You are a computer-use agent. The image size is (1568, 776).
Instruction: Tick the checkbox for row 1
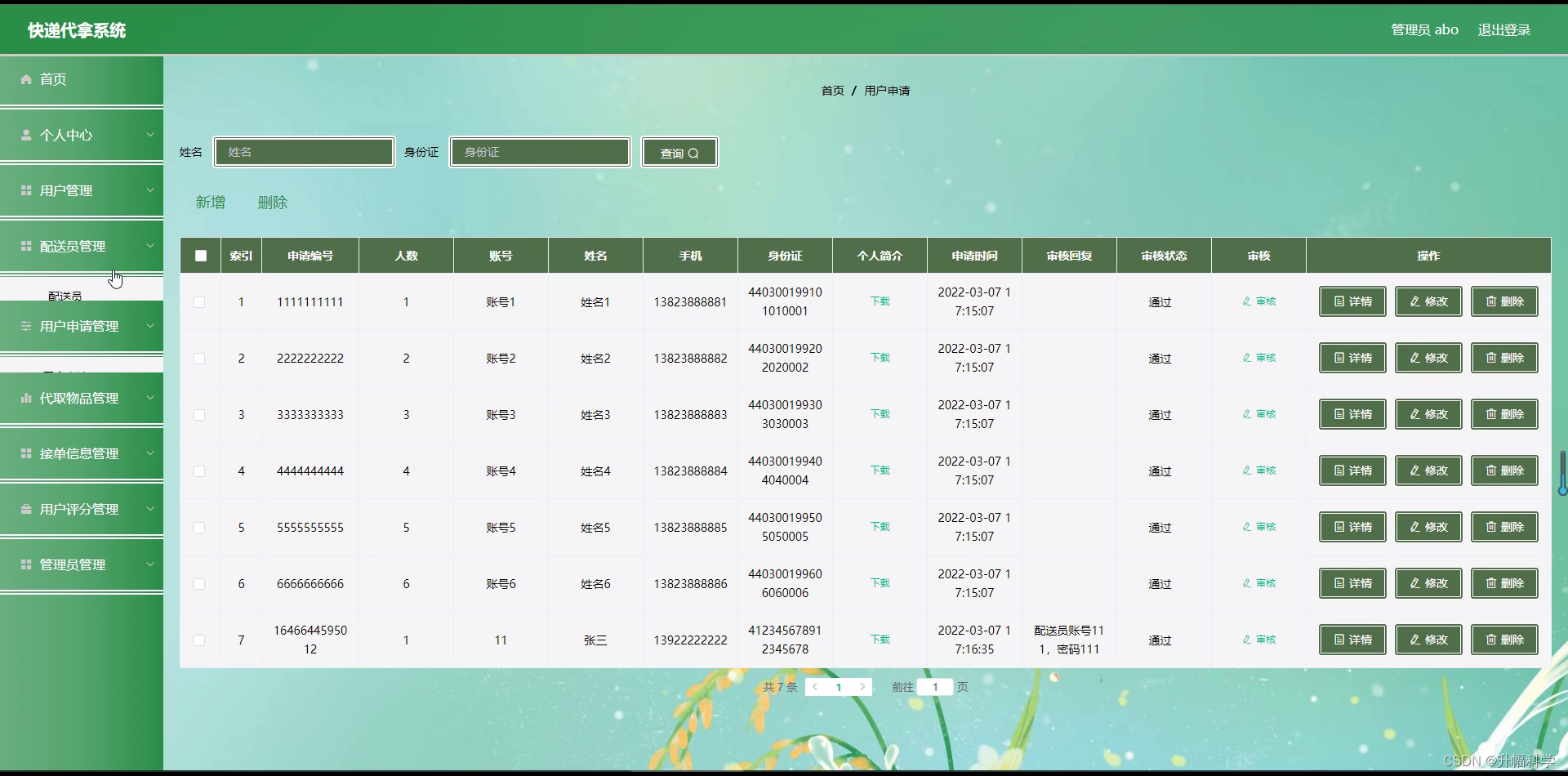199,302
